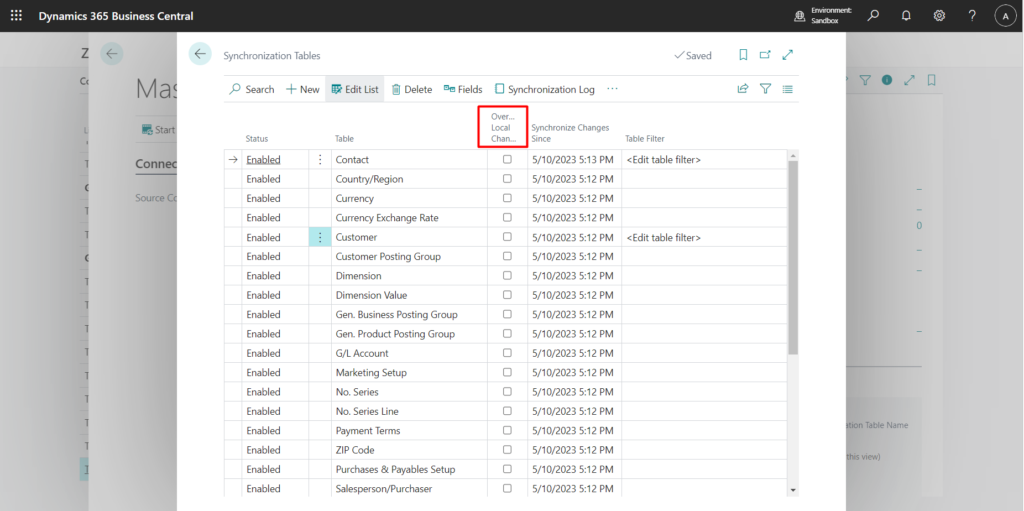The image size is (1024, 511).
Task: Select the No. Series Line table cell
Action: click(409, 411)
